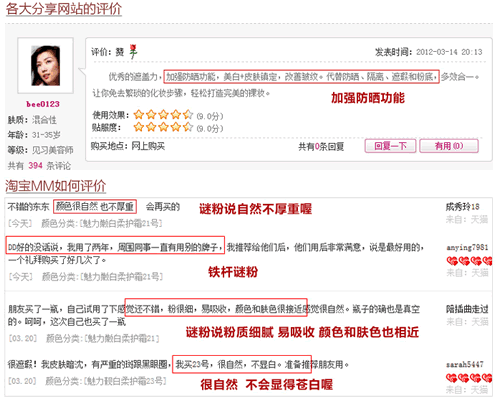Screen dimensions: 500x408
Task: Click the 各大分享网站的评价 heading
Action: (63, 9)
